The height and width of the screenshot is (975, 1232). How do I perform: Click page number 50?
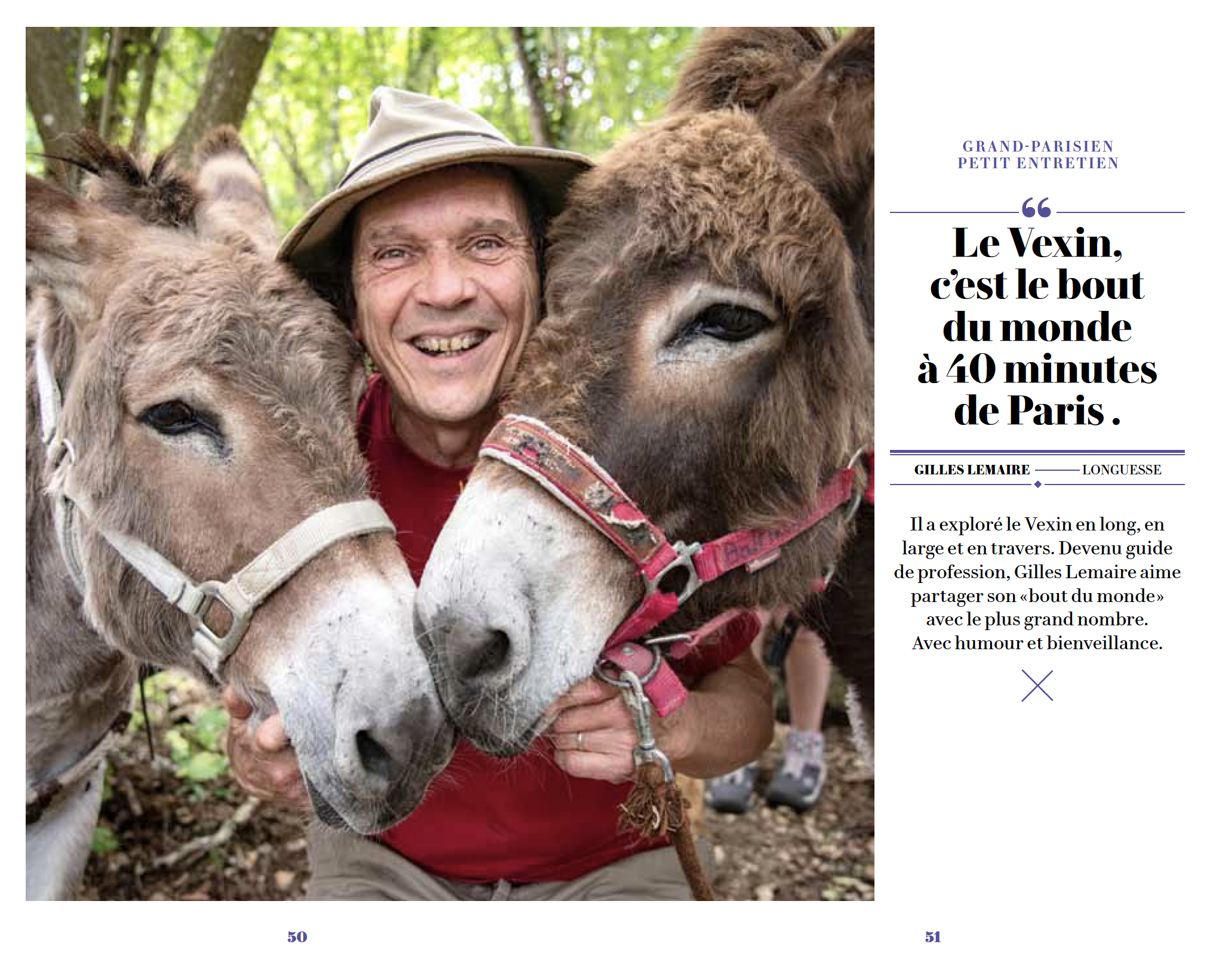pyautogui.click(x=297, y=937)
